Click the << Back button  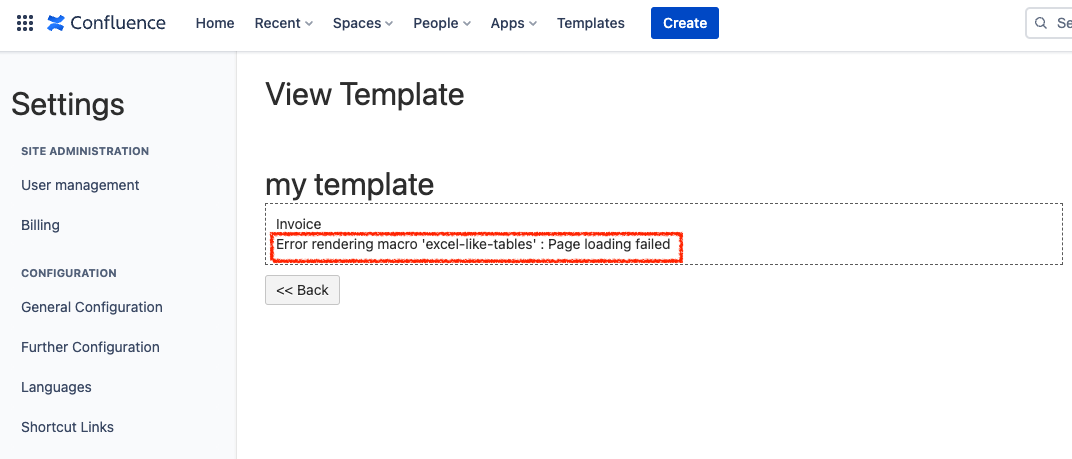point(302,290)
